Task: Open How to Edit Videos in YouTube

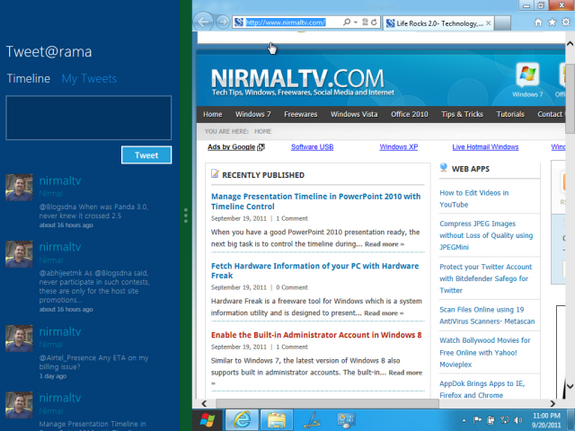Action: 474,199
